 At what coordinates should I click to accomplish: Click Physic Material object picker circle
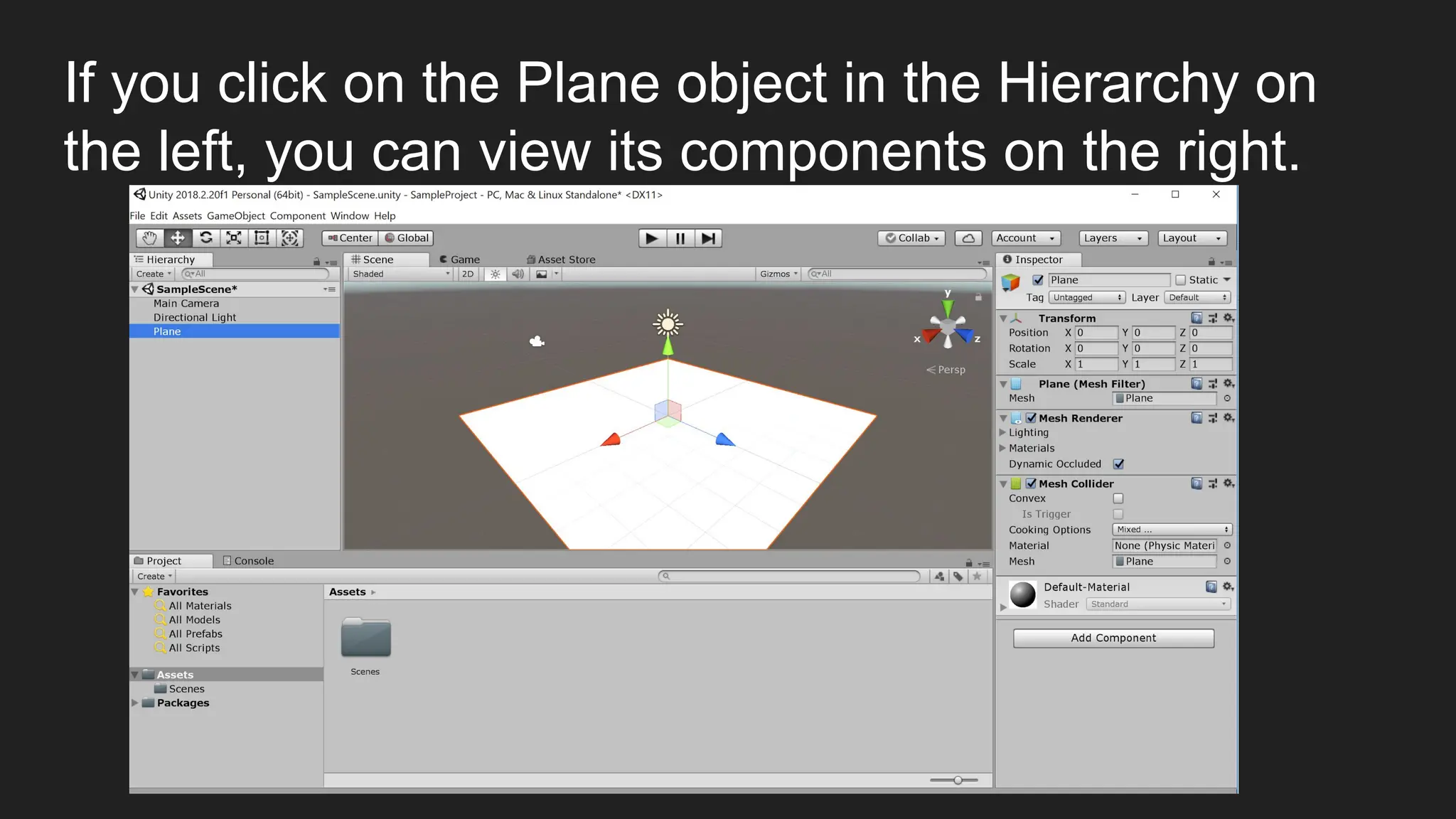(x=1227, y=546)
